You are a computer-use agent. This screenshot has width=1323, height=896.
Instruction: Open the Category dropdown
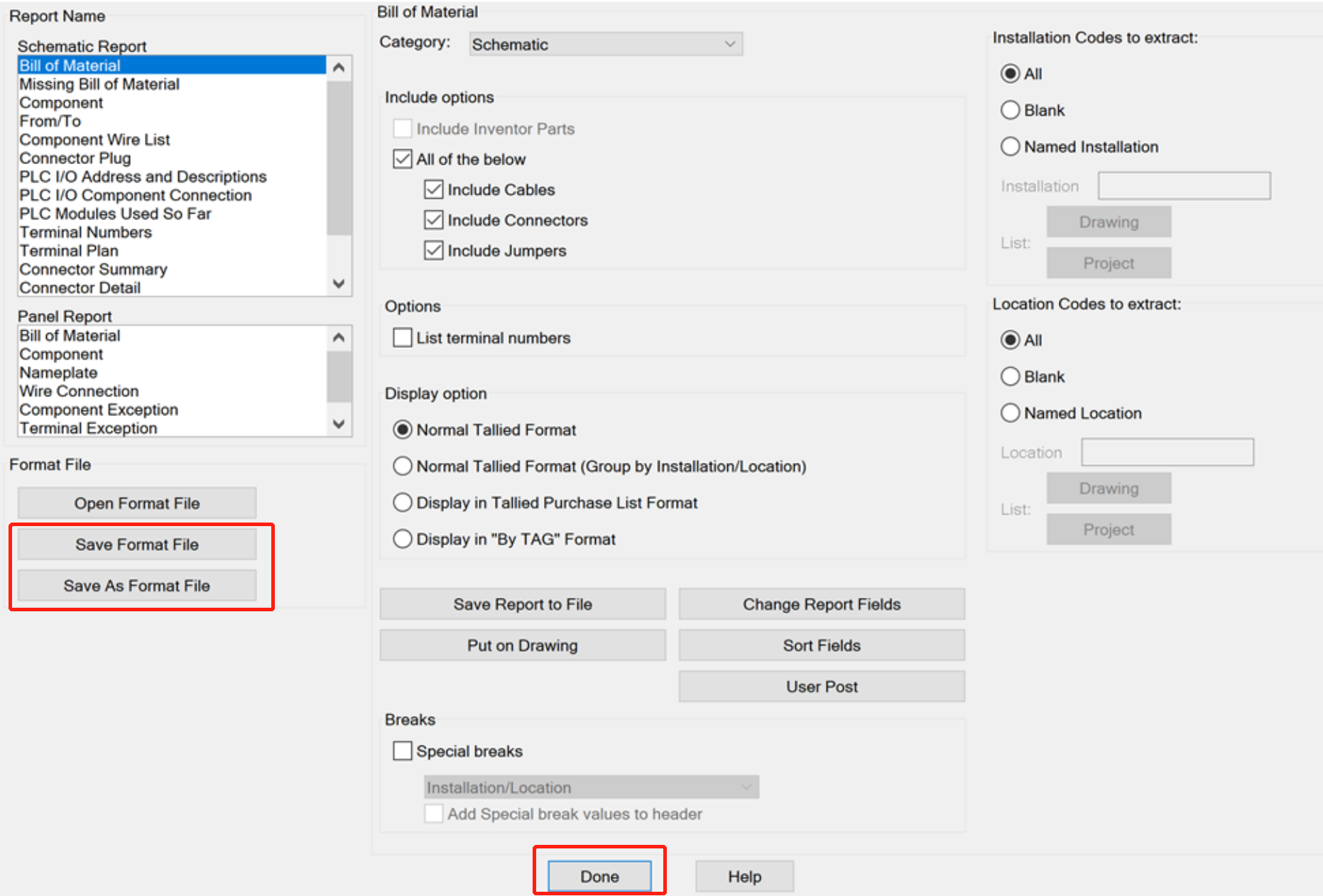point(730,44)
